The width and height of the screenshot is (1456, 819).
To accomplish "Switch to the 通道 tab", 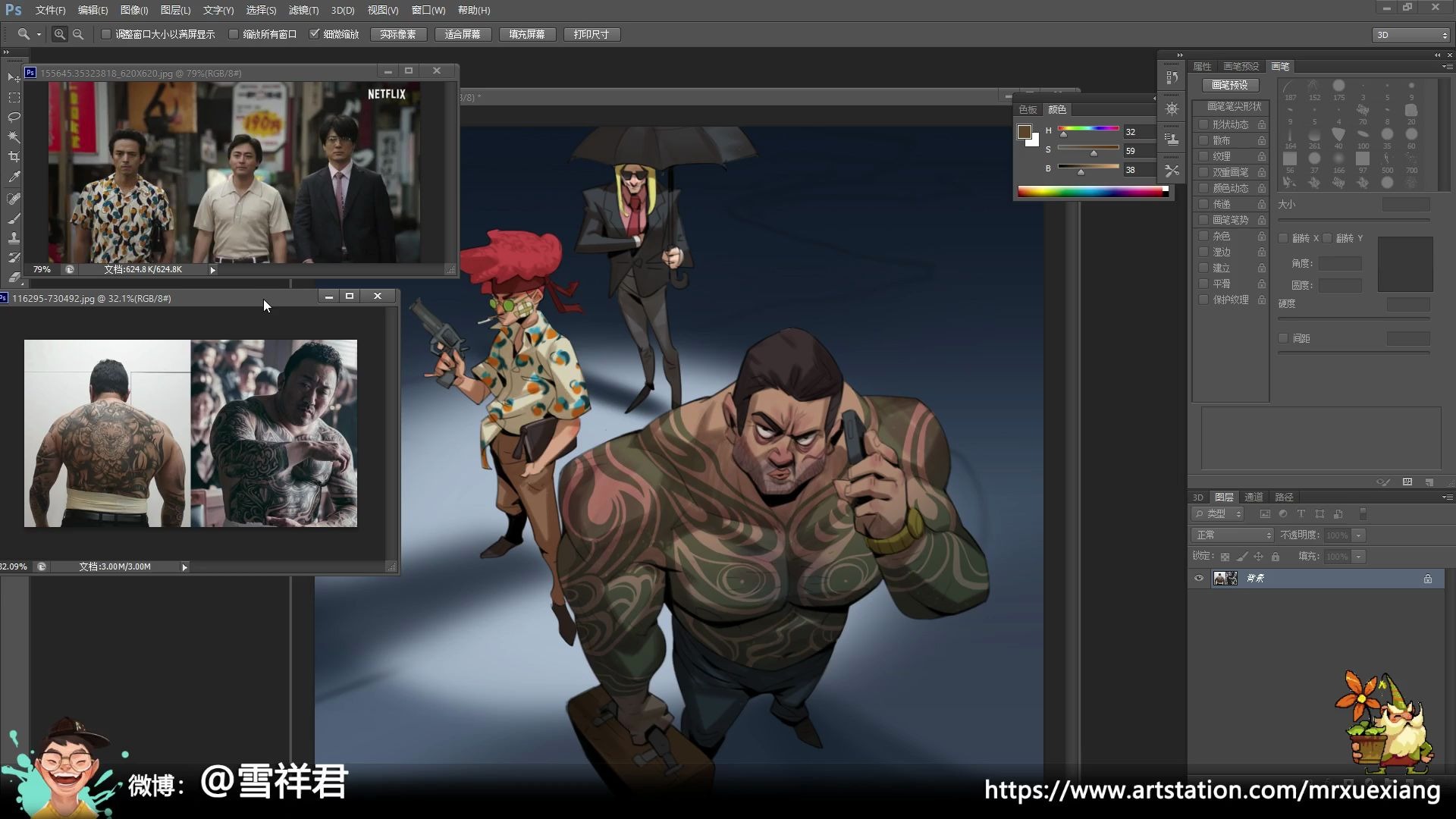I will (x=1254, y=497).
